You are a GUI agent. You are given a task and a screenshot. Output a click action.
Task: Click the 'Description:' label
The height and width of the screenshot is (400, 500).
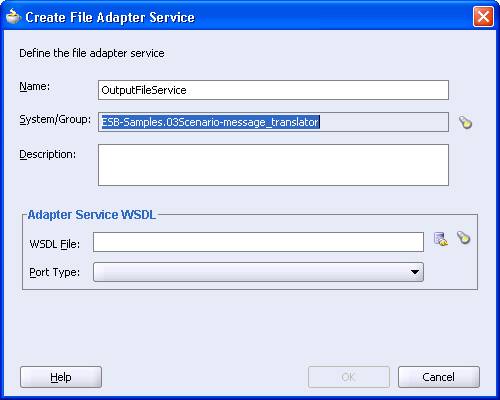pyautogui.click(x=48, y=154)
